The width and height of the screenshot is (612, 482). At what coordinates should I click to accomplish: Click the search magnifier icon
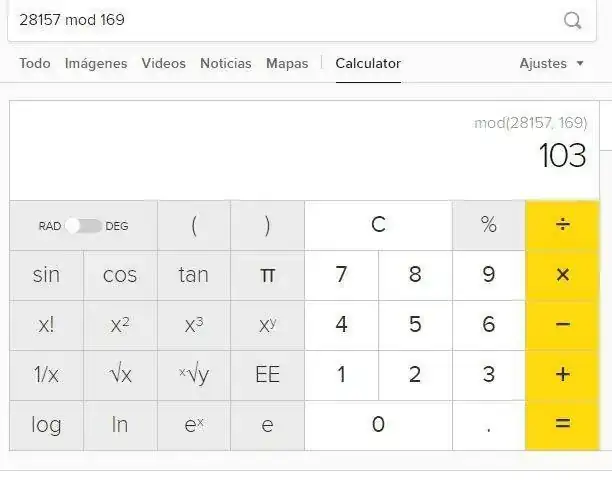click(573, 20)
